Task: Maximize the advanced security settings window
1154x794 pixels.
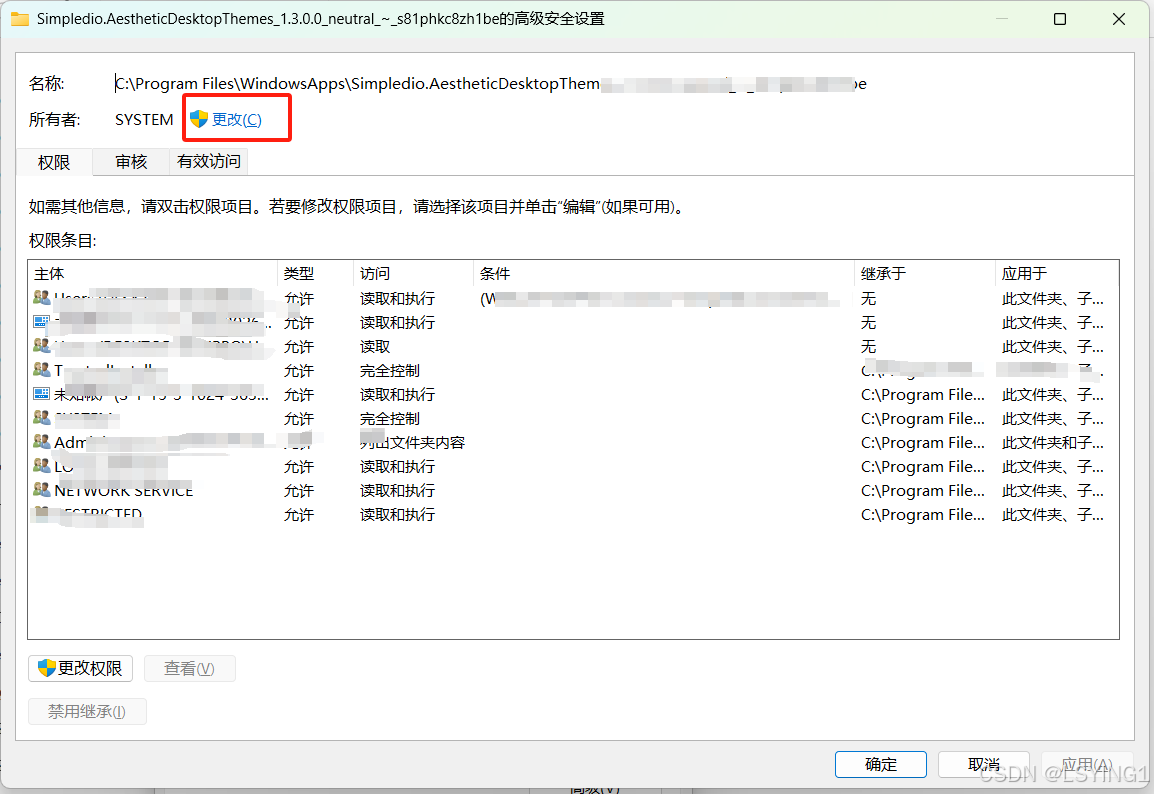Action: tap(1060, 19)
